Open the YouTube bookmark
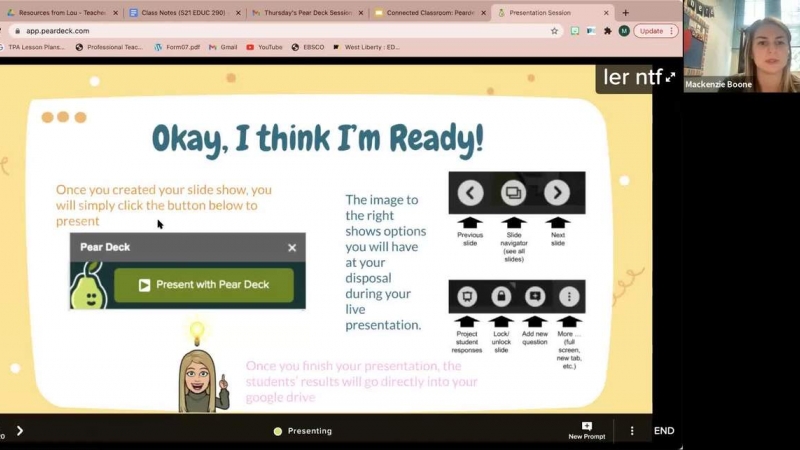Screen dimensions: 800x450 tap(264, 47)
